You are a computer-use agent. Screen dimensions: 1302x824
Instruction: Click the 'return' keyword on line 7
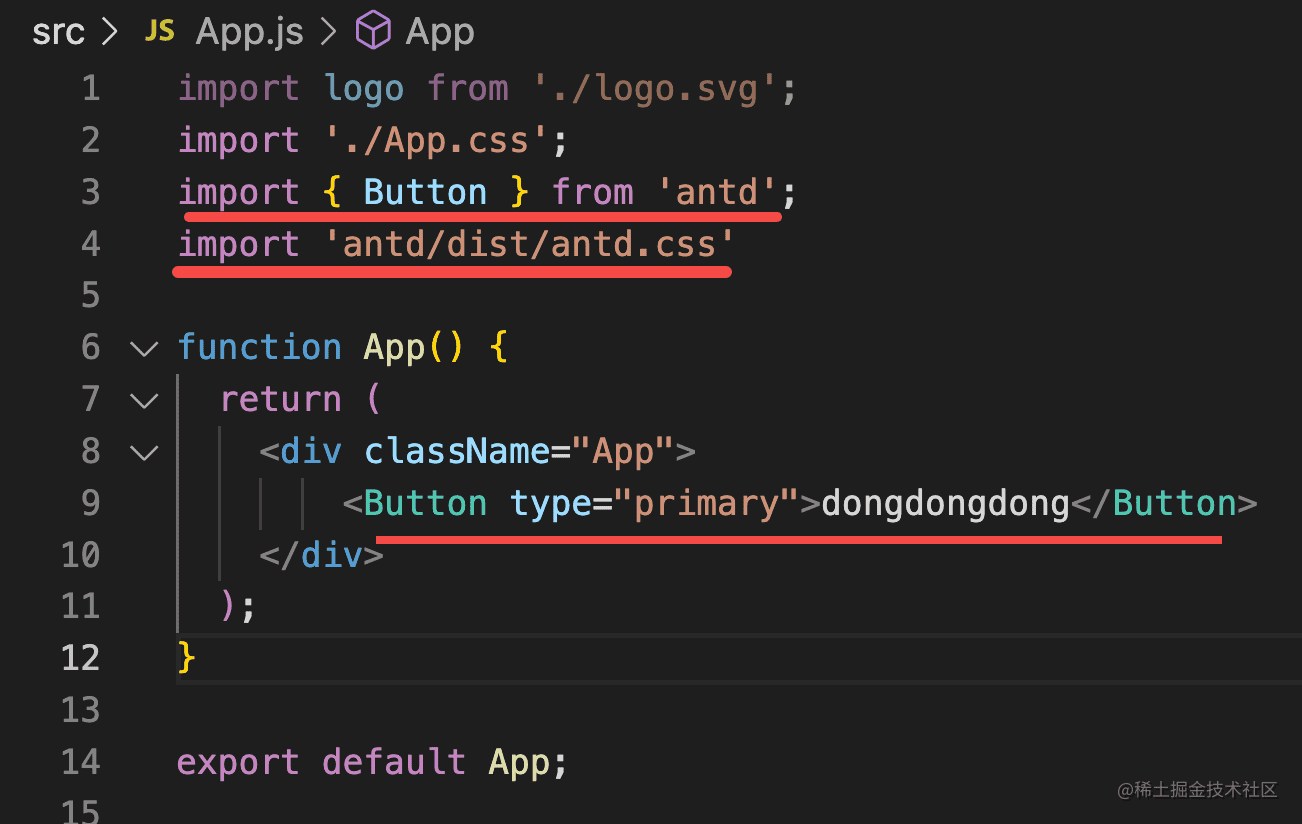coord(281,400)
